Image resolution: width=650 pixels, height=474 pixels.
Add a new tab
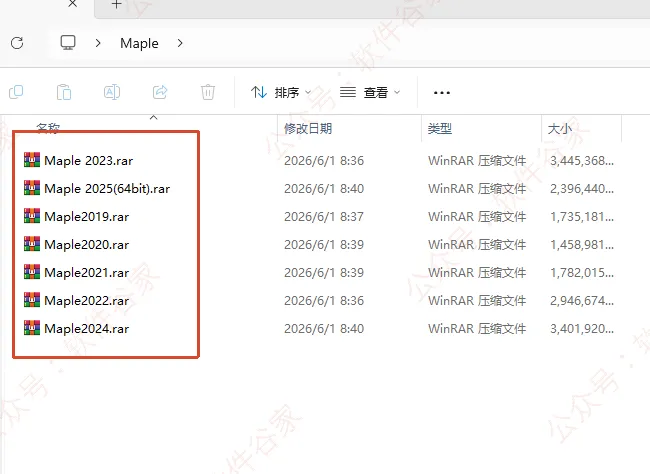117,4
